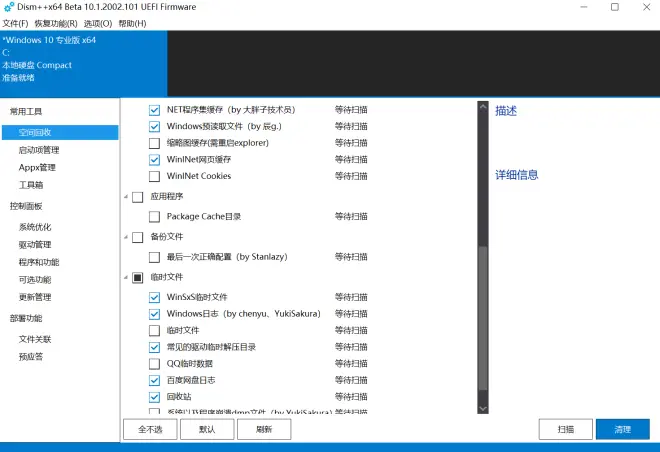Uncheck the Windows预读取文件 checkbox

154,127
